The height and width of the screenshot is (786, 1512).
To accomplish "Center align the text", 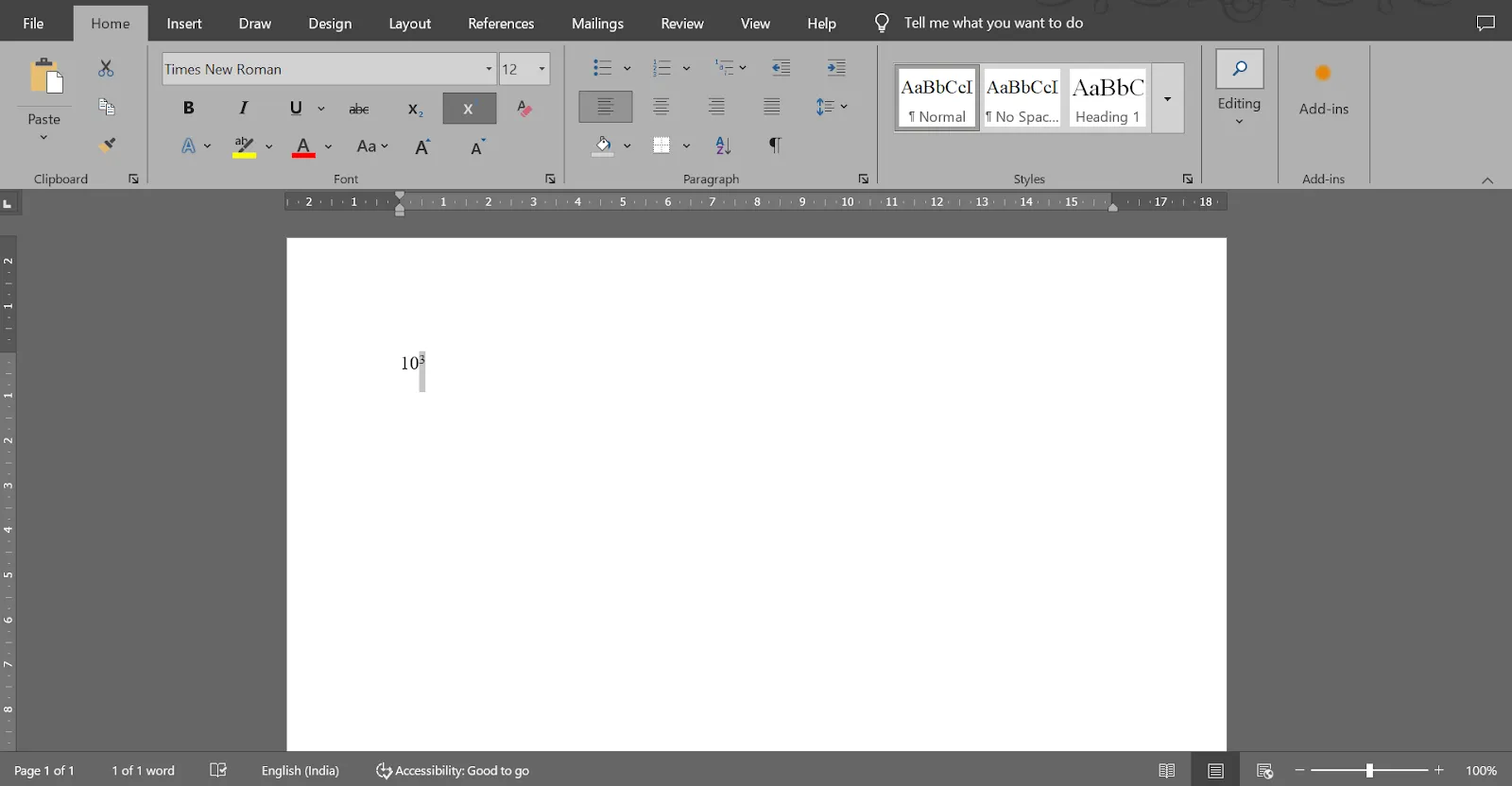I will point(661,107).
